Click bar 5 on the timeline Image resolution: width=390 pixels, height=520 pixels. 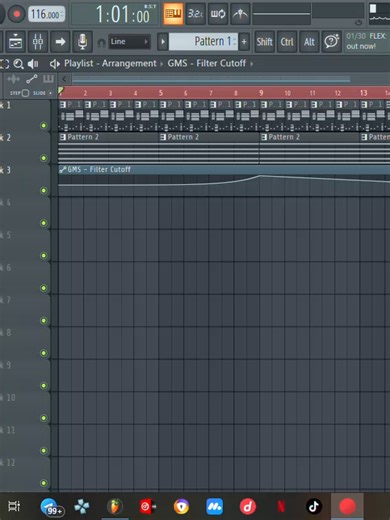coord(161,93)
